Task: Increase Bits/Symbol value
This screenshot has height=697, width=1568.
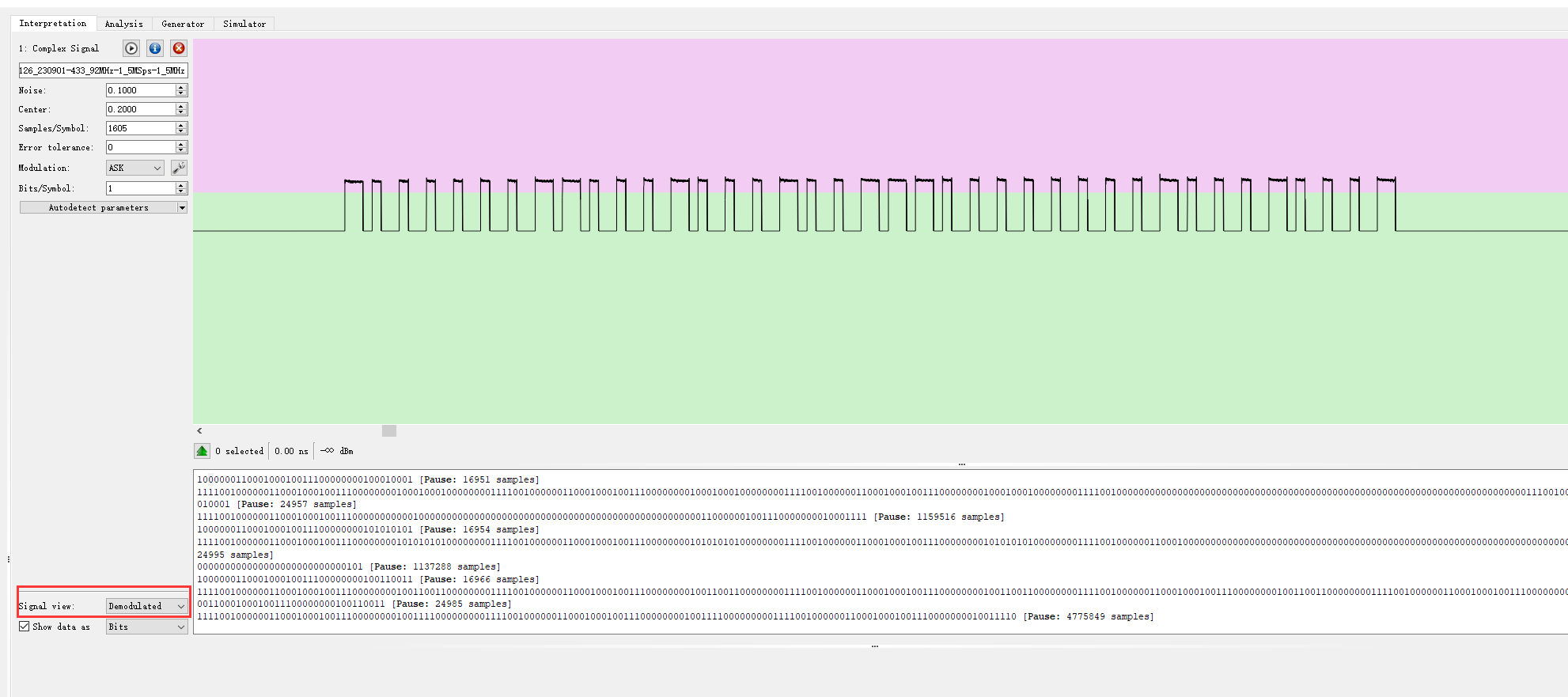Action: click(181, 186)
